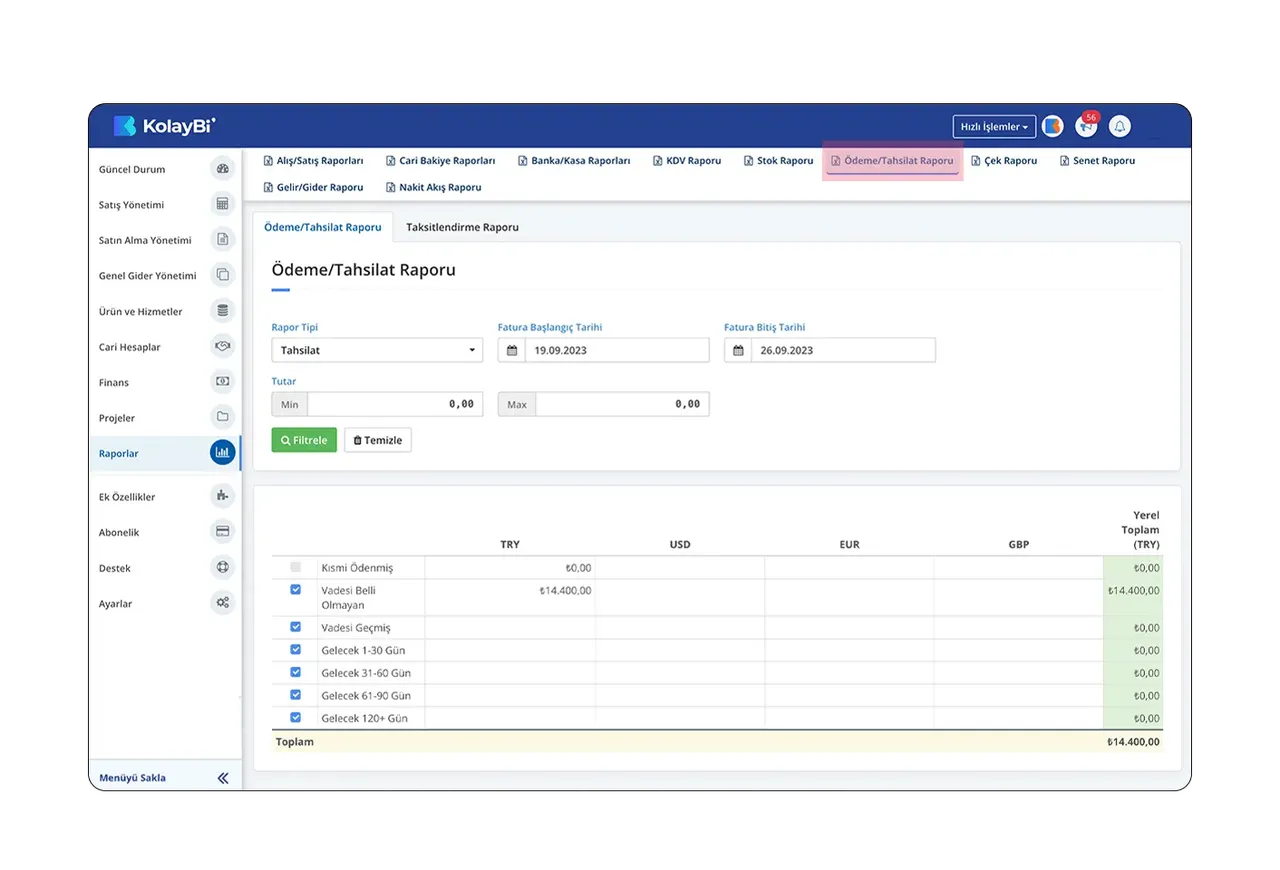The image size is (1280, 870).
Task: Click the Ürün ve Hizmetler database icon
Action: 222,311
